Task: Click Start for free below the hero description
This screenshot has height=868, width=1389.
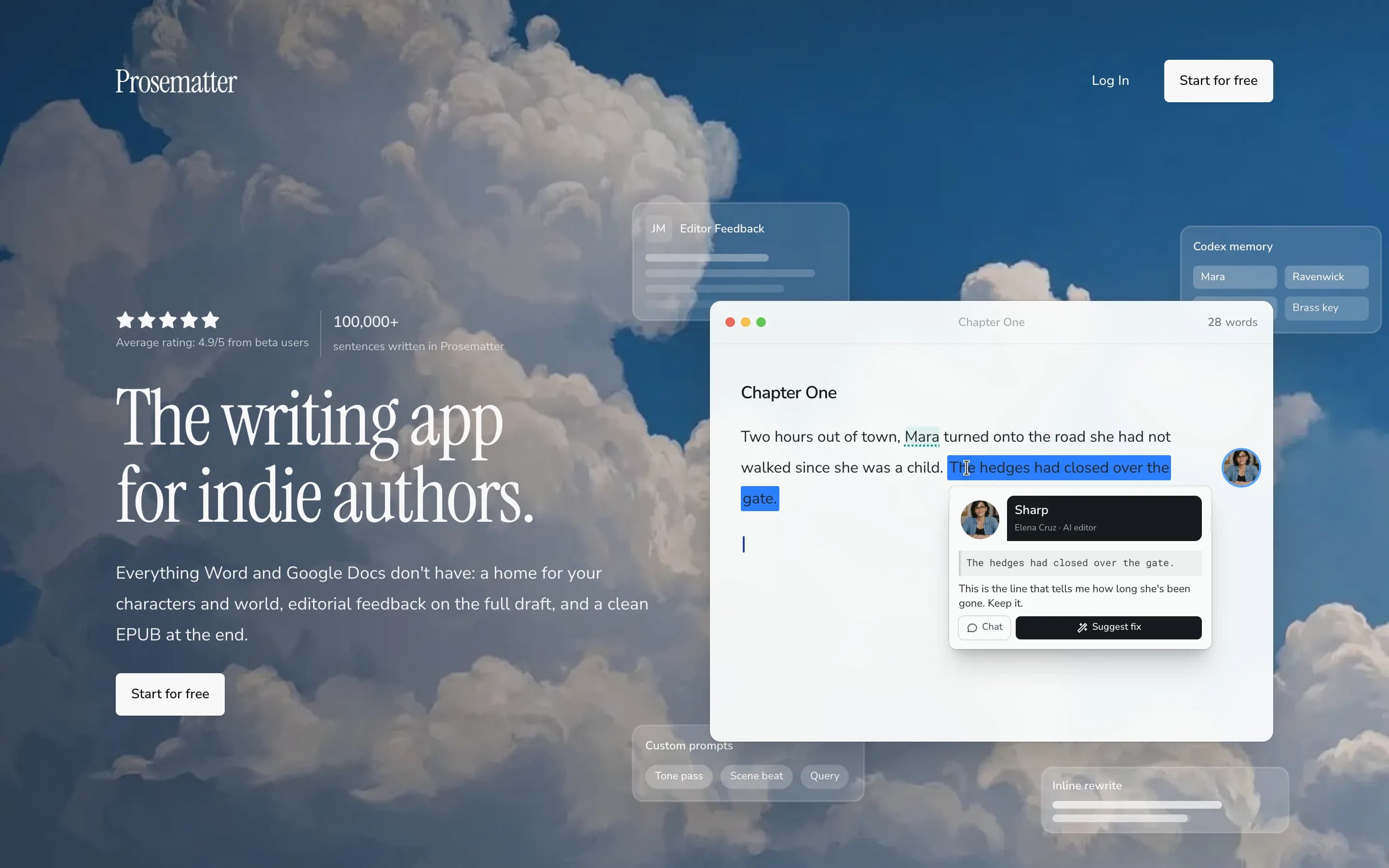Action: pos(170,694)
